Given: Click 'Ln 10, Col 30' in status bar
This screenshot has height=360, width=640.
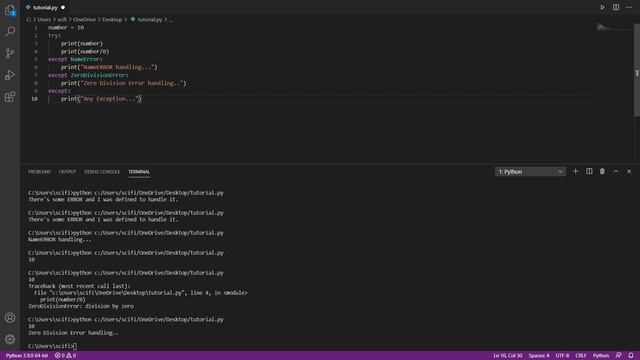Looking at the screenshot, I should tap(507, 356).
